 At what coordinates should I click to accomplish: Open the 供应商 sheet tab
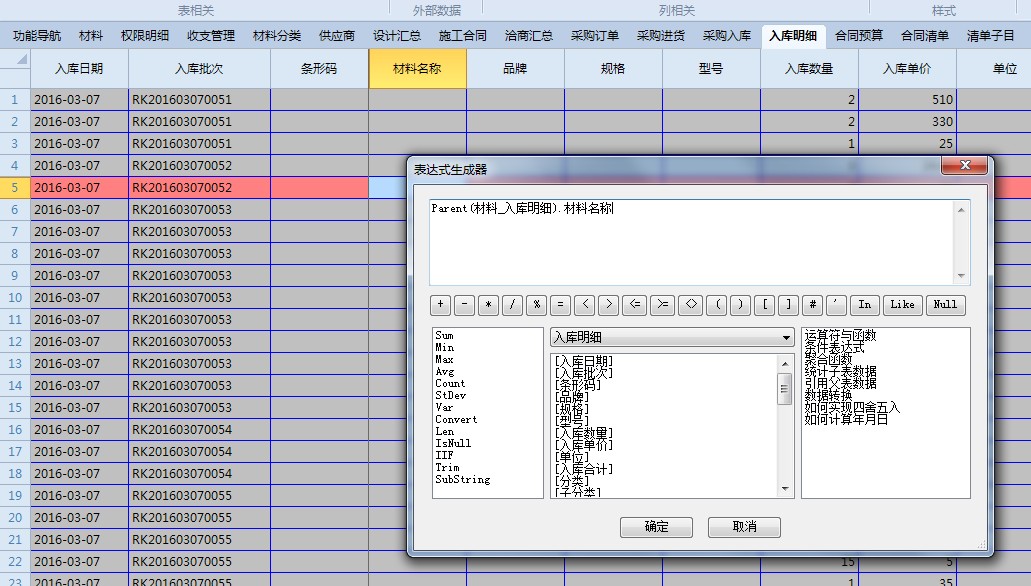(x=337, y=36)
